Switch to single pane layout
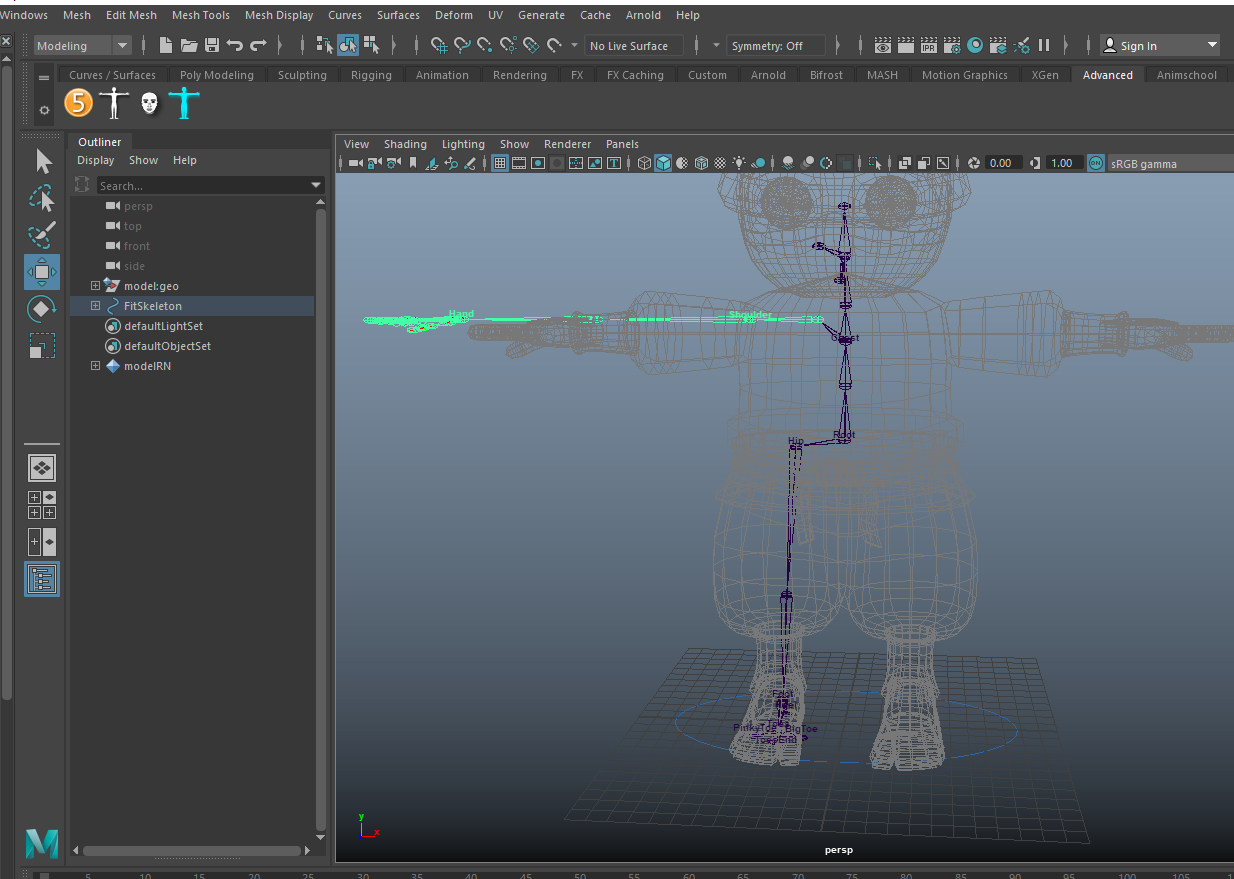 tap(42, 467)
